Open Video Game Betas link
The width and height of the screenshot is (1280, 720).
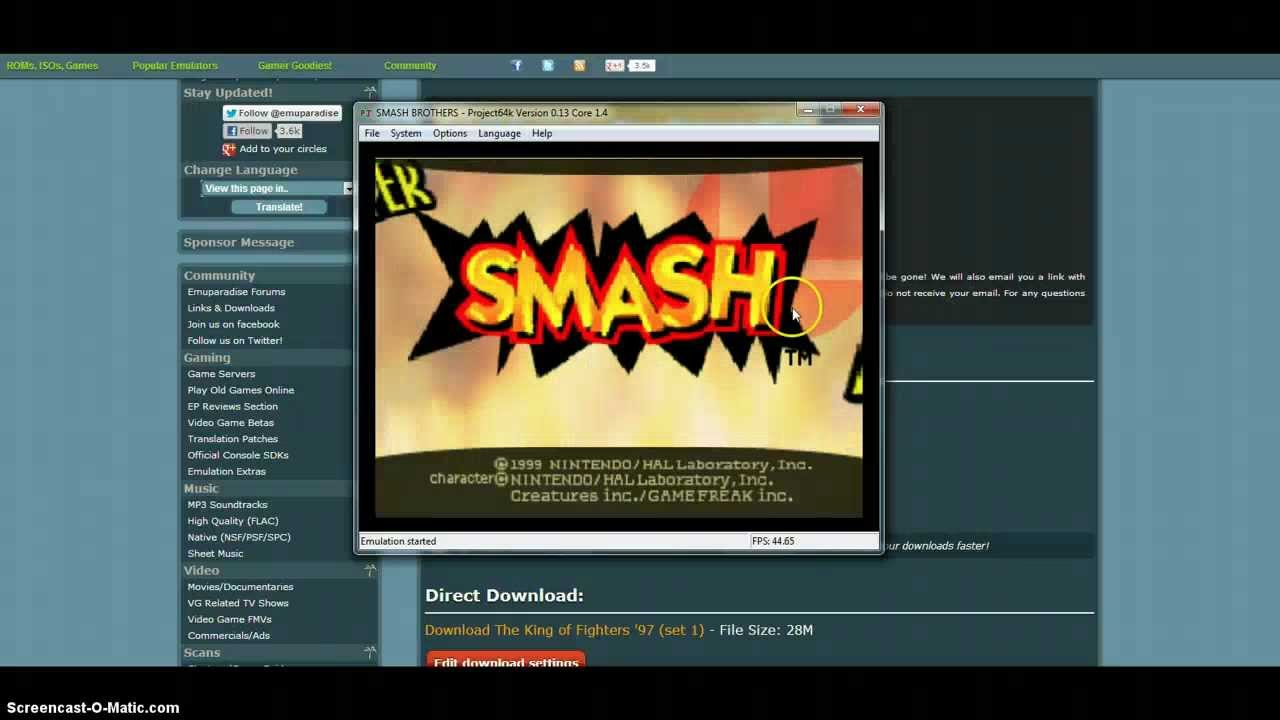231,423
